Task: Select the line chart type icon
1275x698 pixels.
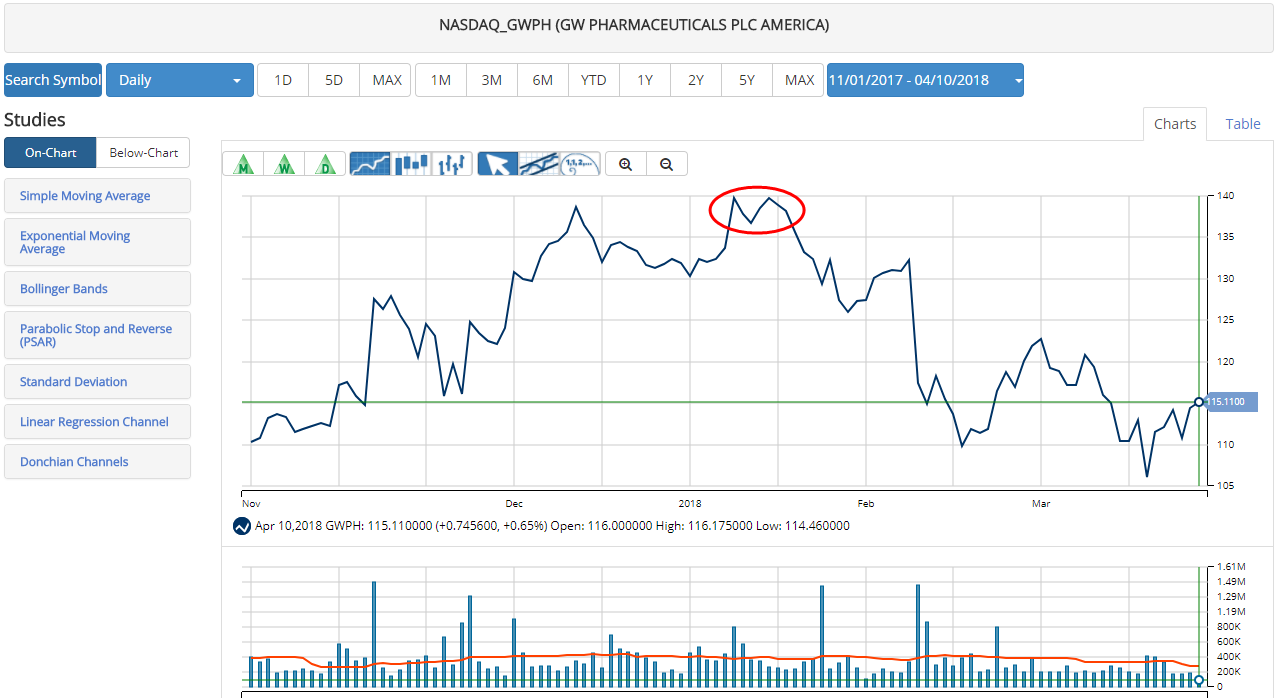Action: click(x=370, y=164)
